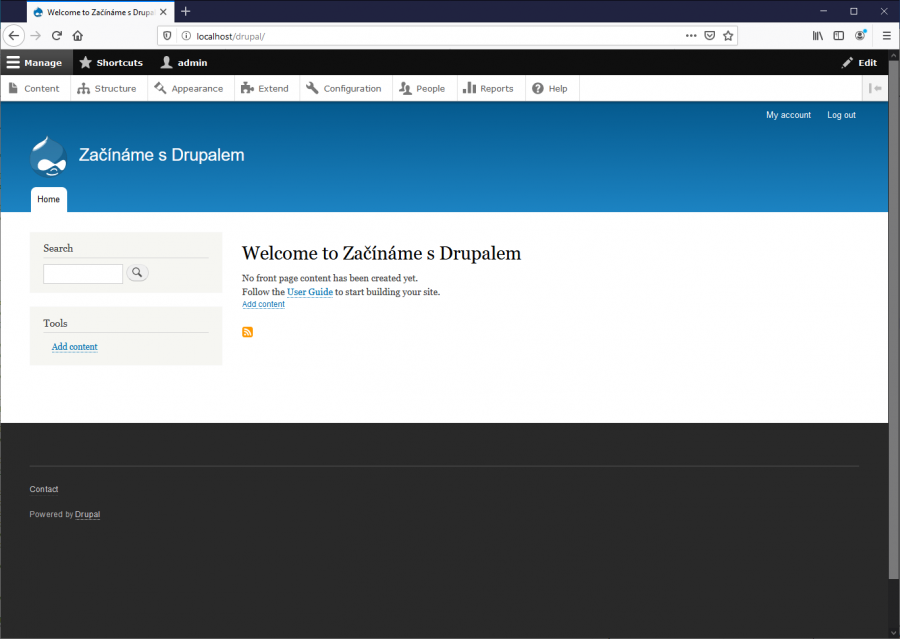Open a new browser tab
This screenshot has height=639, width=900.
pyautogui.click(x=185, y=11)
